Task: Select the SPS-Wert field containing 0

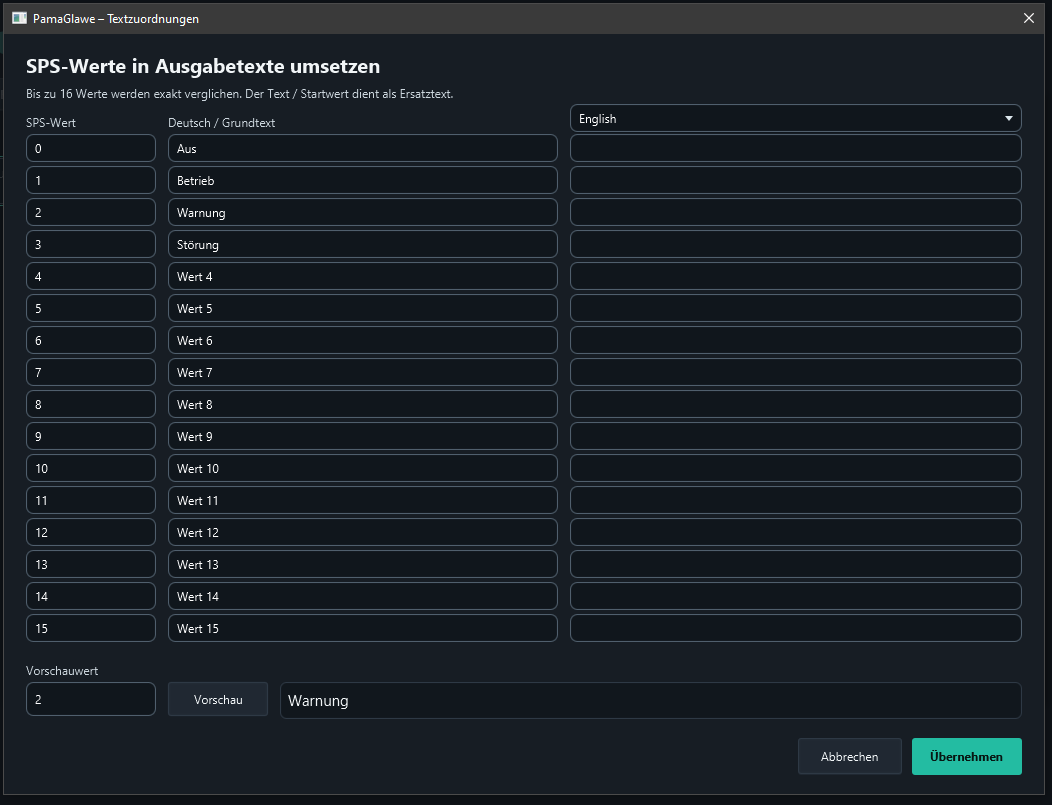Action: tap(91, 148)
